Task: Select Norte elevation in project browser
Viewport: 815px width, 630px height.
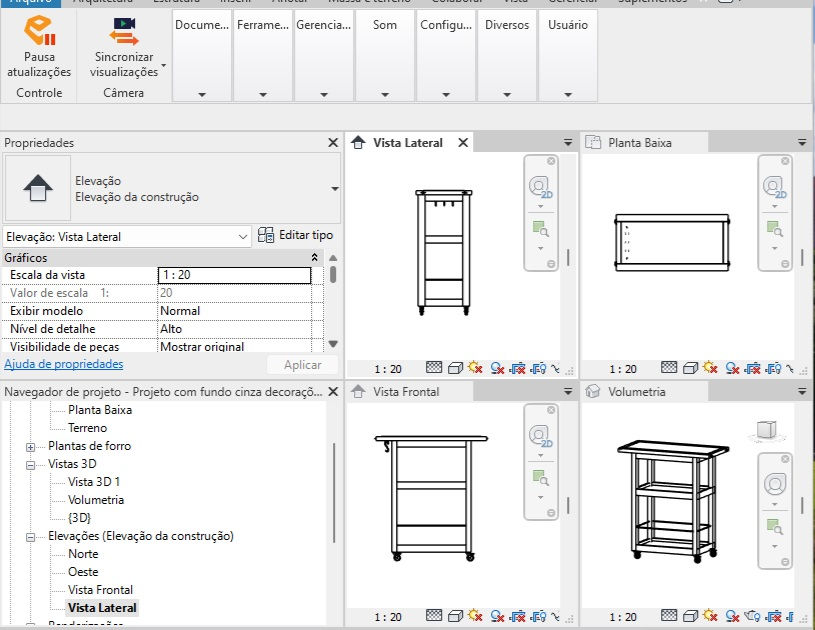Action: click(x=83, y=554)
